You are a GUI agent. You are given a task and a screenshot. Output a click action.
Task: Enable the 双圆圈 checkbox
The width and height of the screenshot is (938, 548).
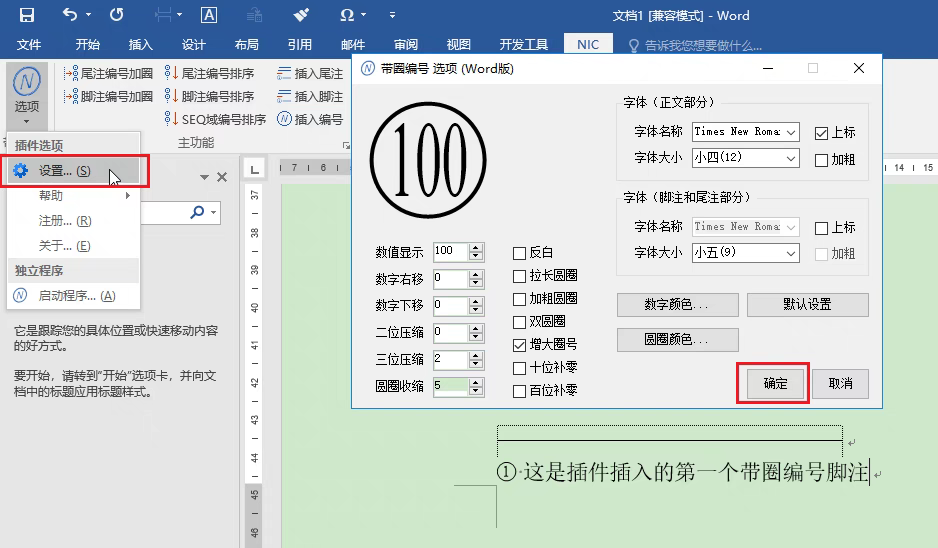(x=519, y=322)
